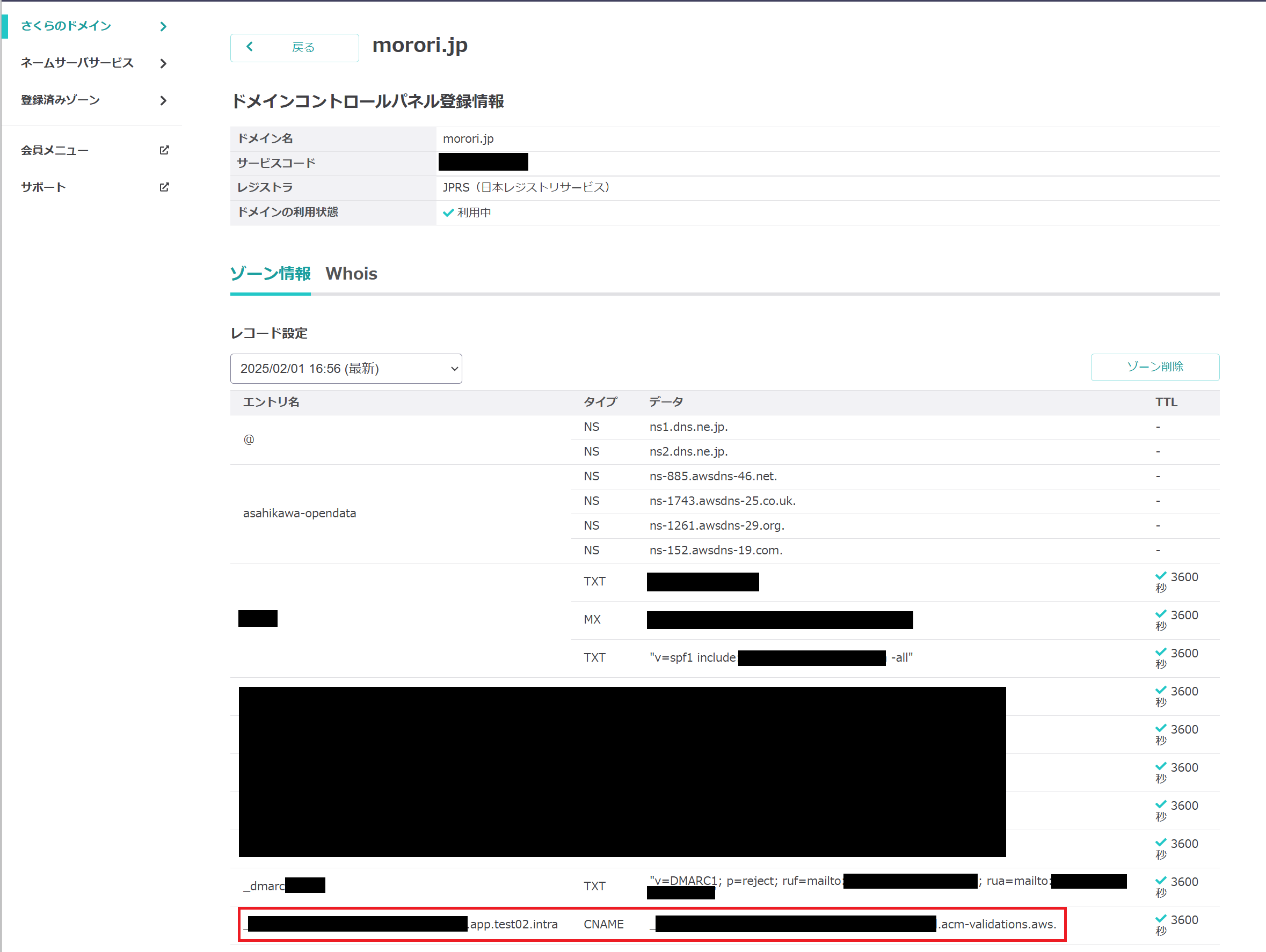
Task: Click chevron arrow next to 登録済みゾーン
Action: [x=164, y=101]
